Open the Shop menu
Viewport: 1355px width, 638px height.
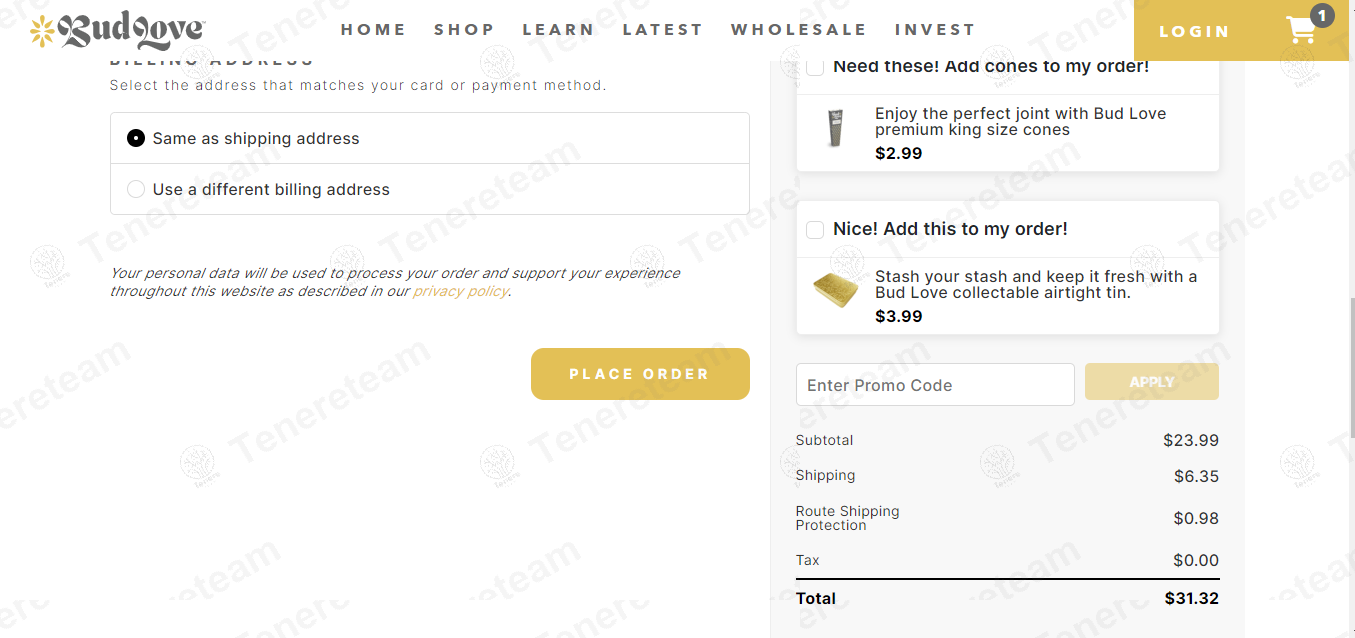coord(464,30)
